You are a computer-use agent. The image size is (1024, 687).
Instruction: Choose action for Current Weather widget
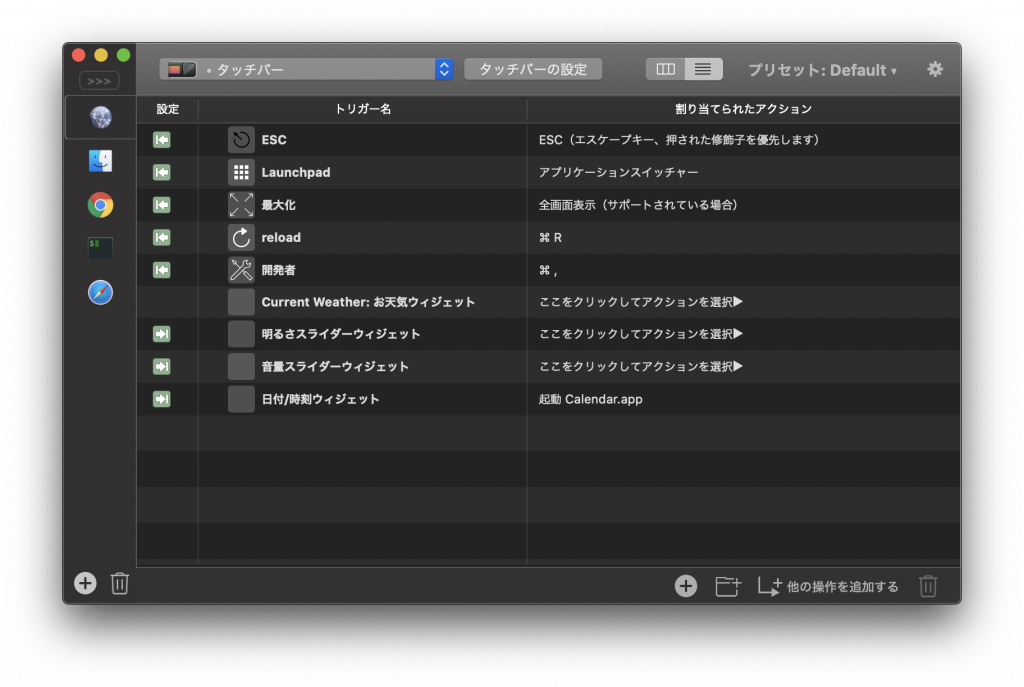point(641,302)
